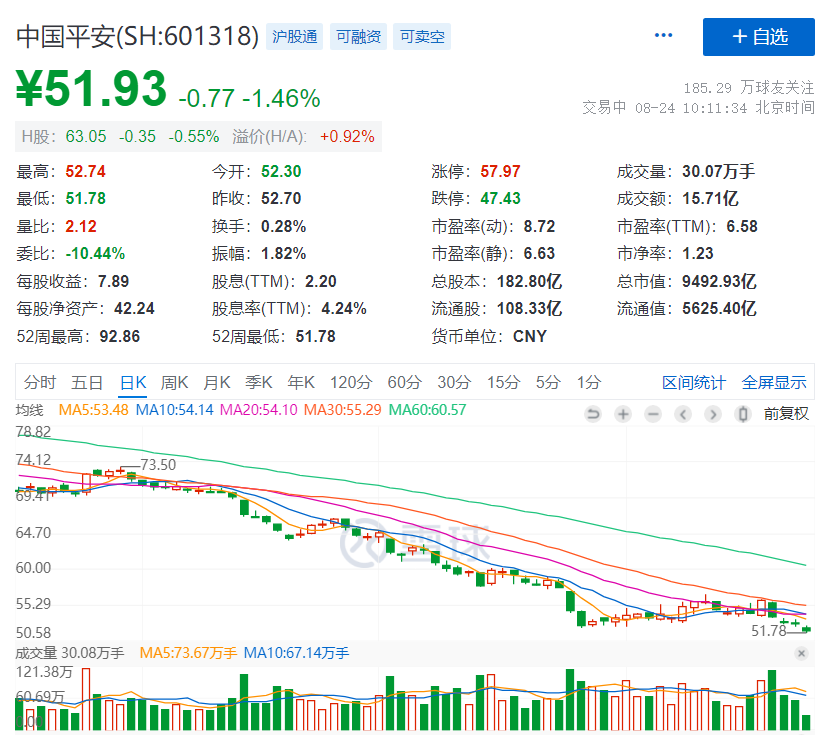834x735 pixels.
Task: Add stock with the 自选 button
Action: 759,37
